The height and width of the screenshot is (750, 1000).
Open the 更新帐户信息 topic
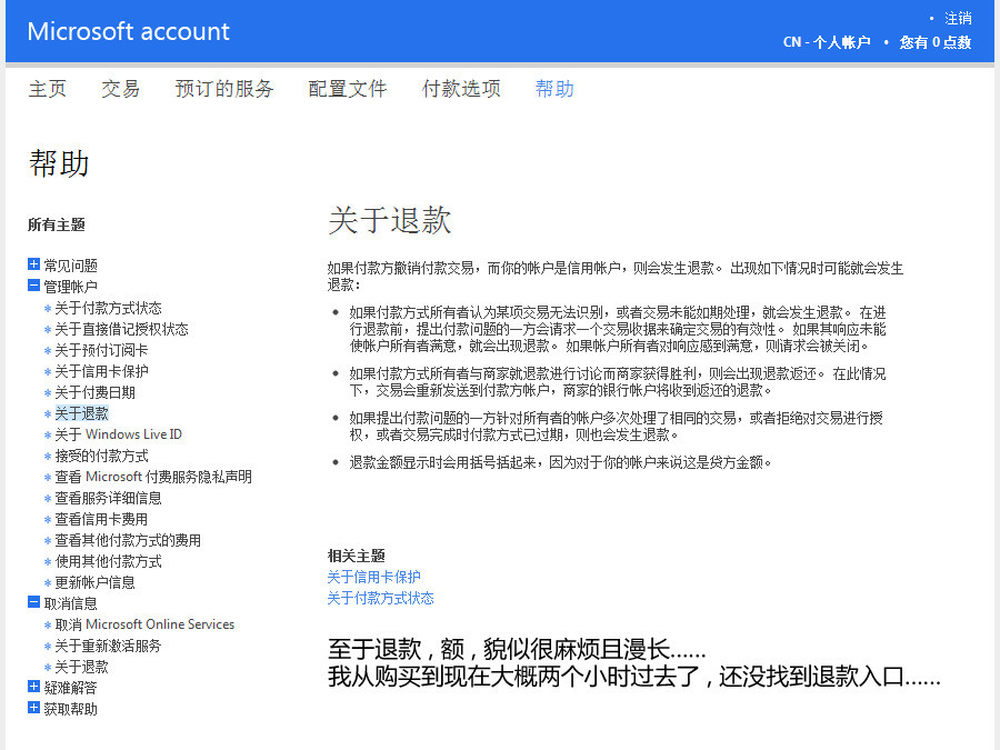(x=95, y=582)
